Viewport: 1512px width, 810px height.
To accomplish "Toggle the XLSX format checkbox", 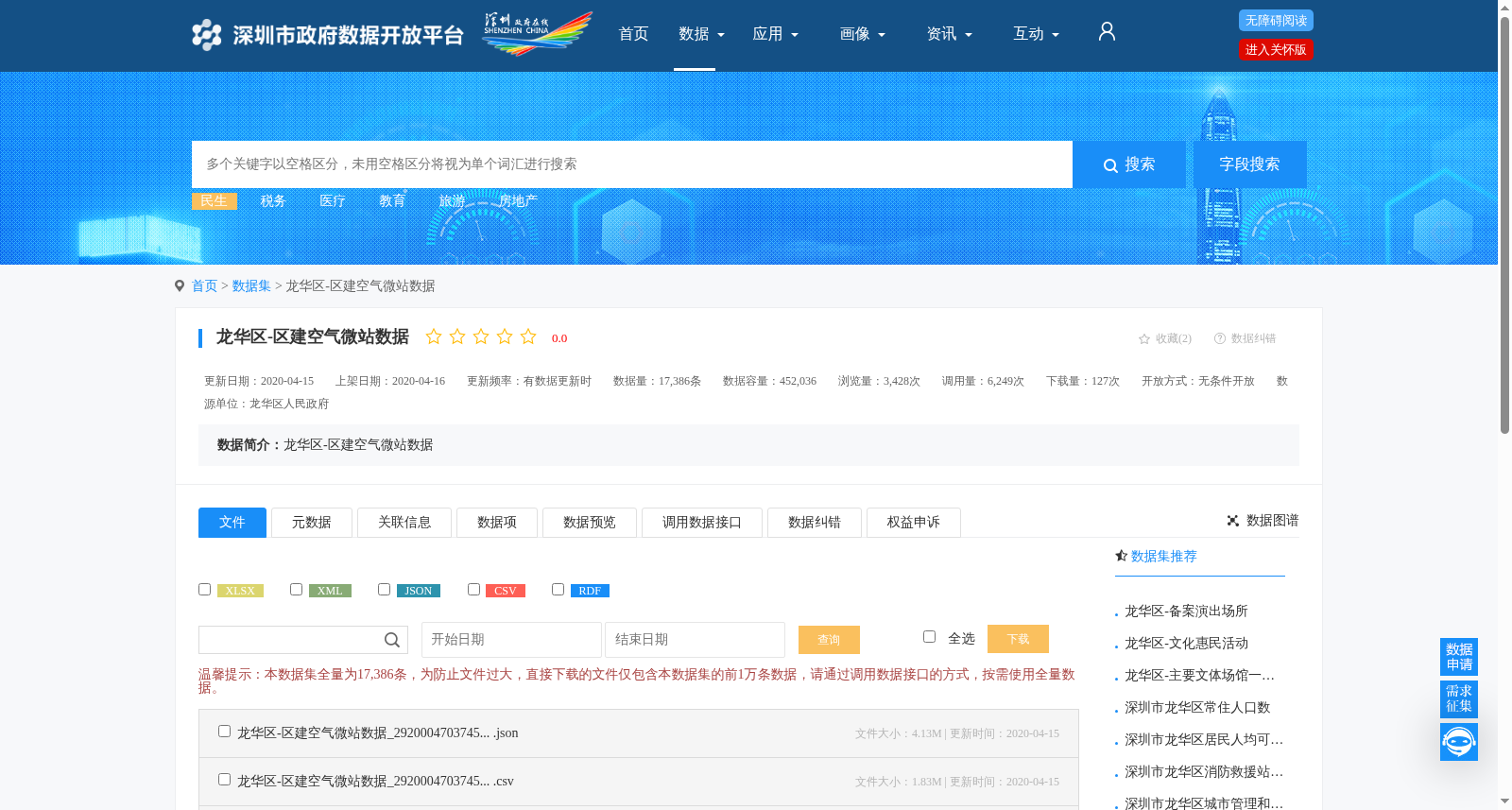I will tap(204, 589).
